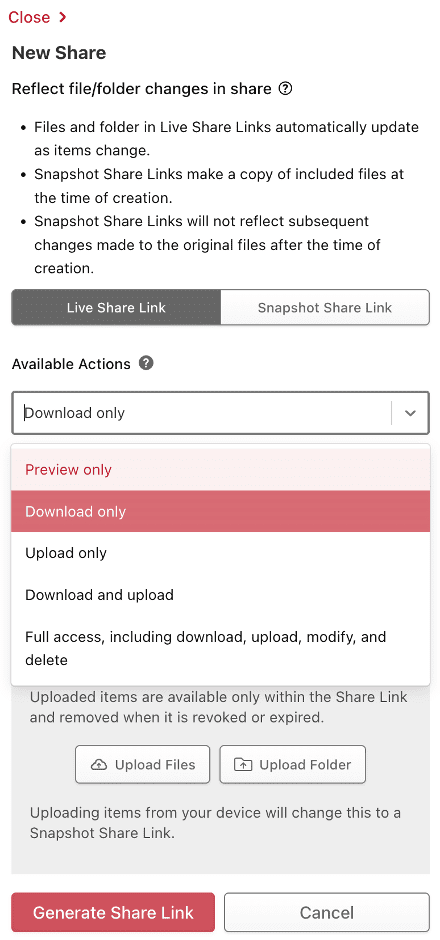Viewport: 440px width, 940px height.
Task: Select the highlighted Download only option
Action: pos(220,511)
